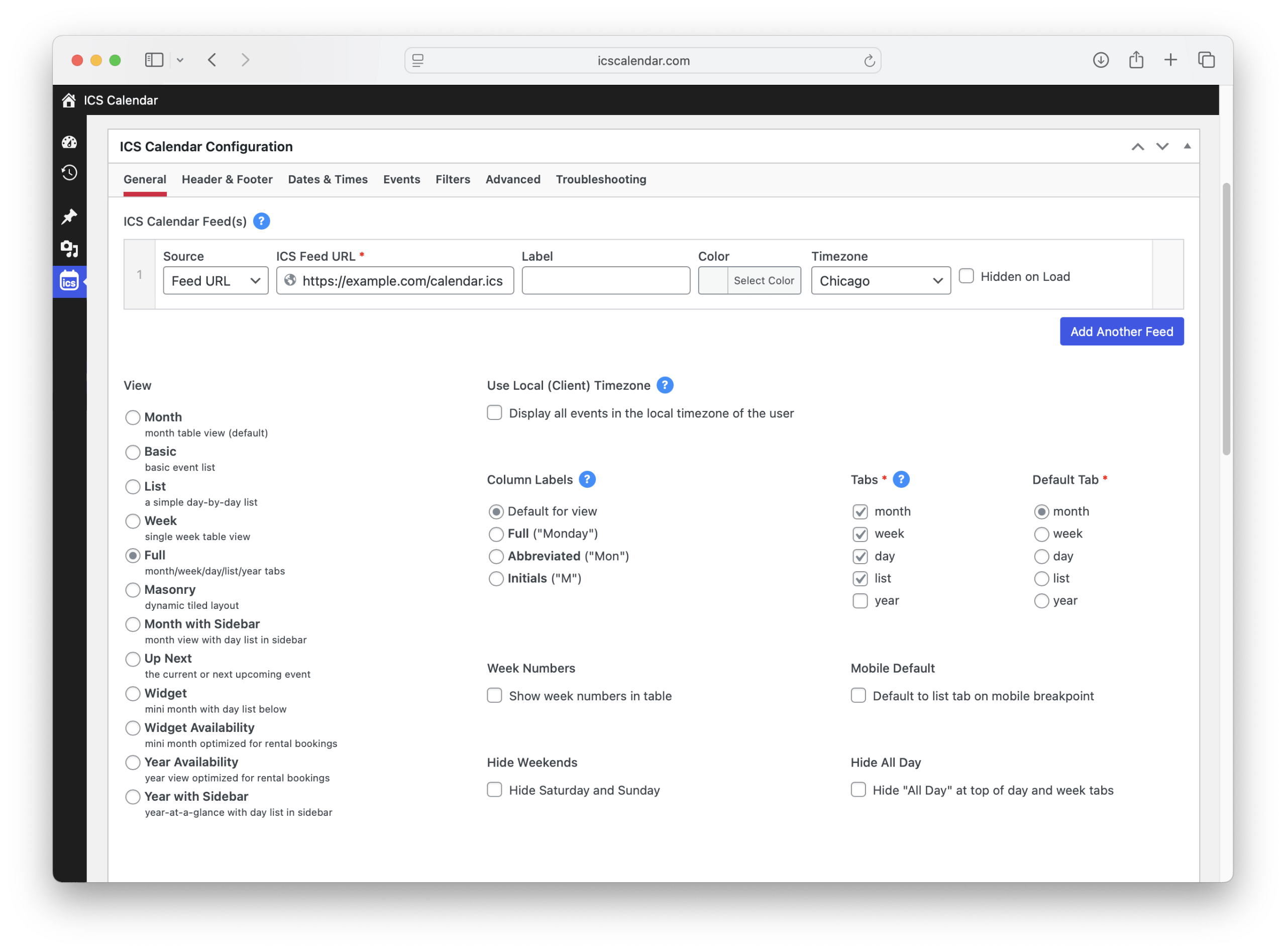Image resolution: width=1286 pixels, height=952 pixels.
Task: Collapse the ICS Calendar Configuration panel
Action: point(1188,146)
